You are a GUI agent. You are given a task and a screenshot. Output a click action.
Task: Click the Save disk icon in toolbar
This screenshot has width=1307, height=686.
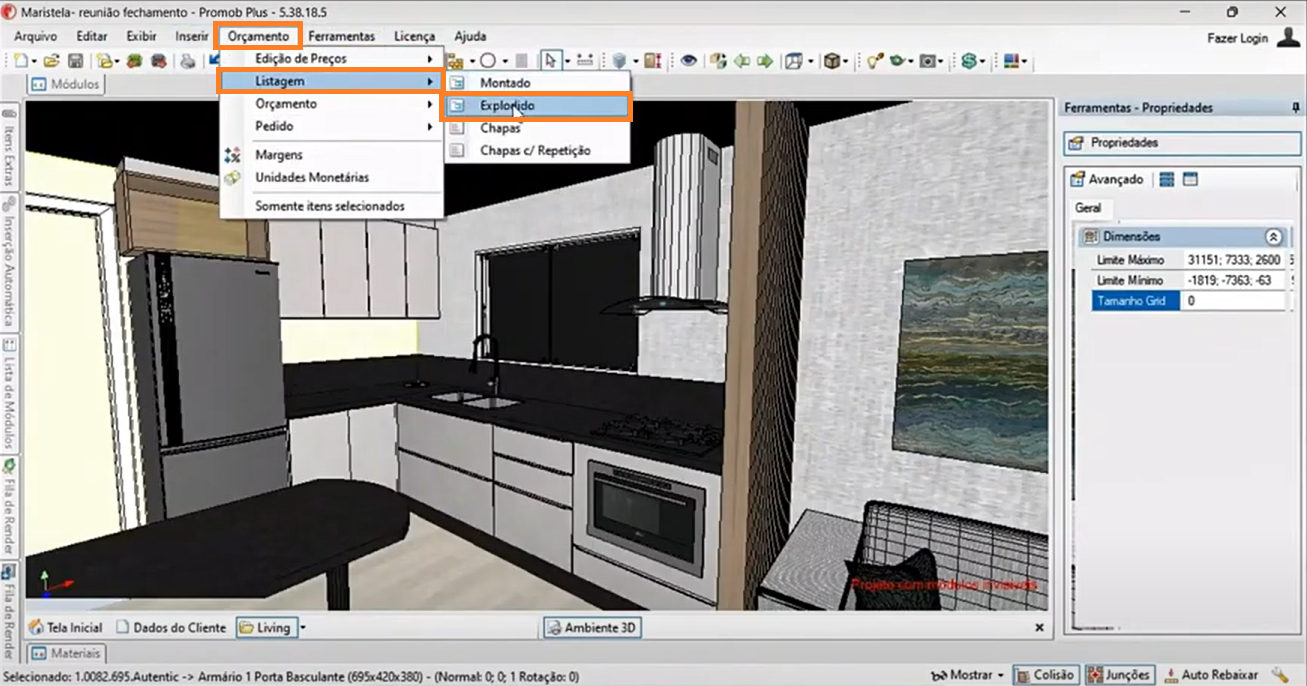[x=75, y=61]
